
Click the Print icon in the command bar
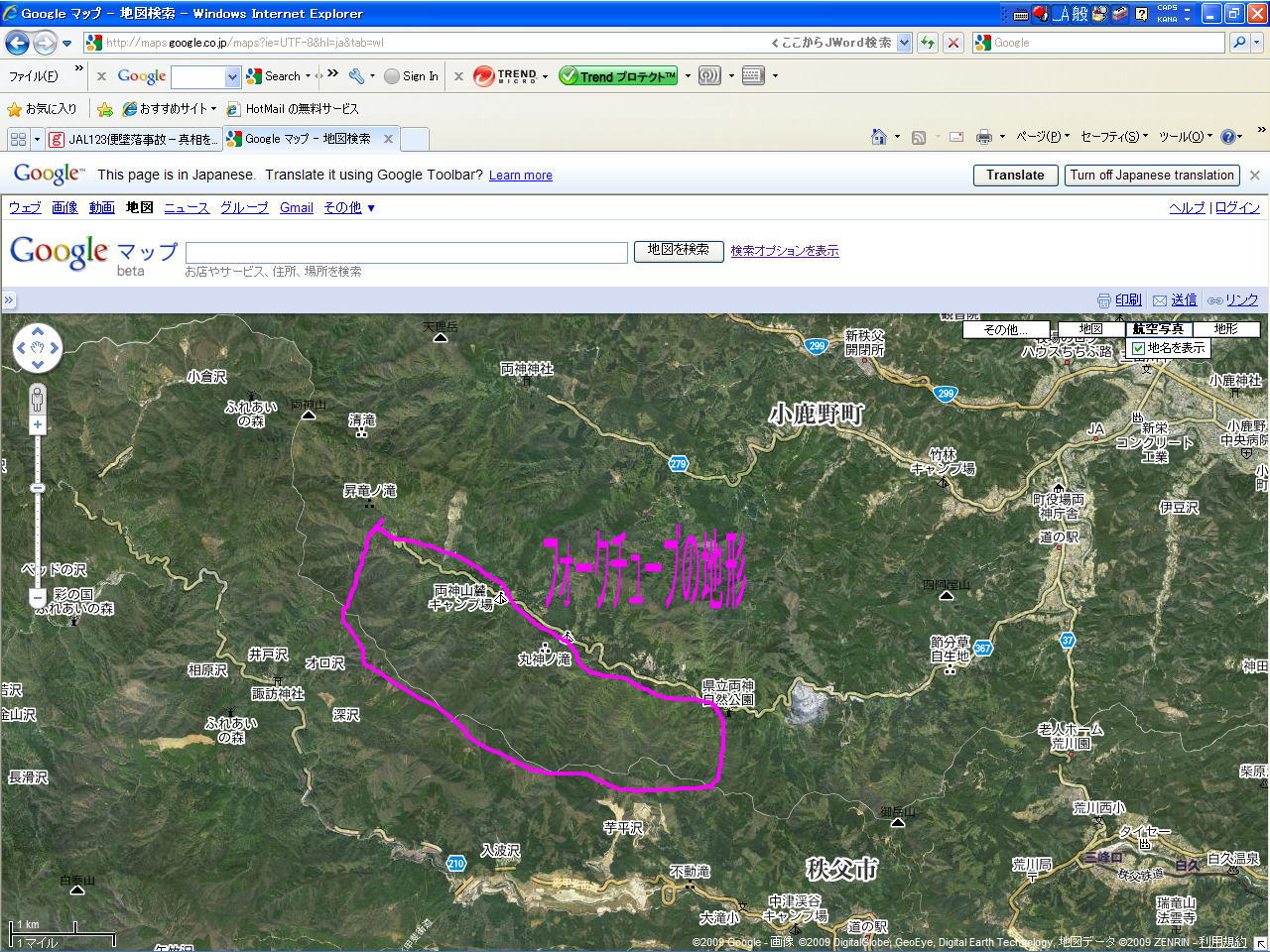click(984, 138)
